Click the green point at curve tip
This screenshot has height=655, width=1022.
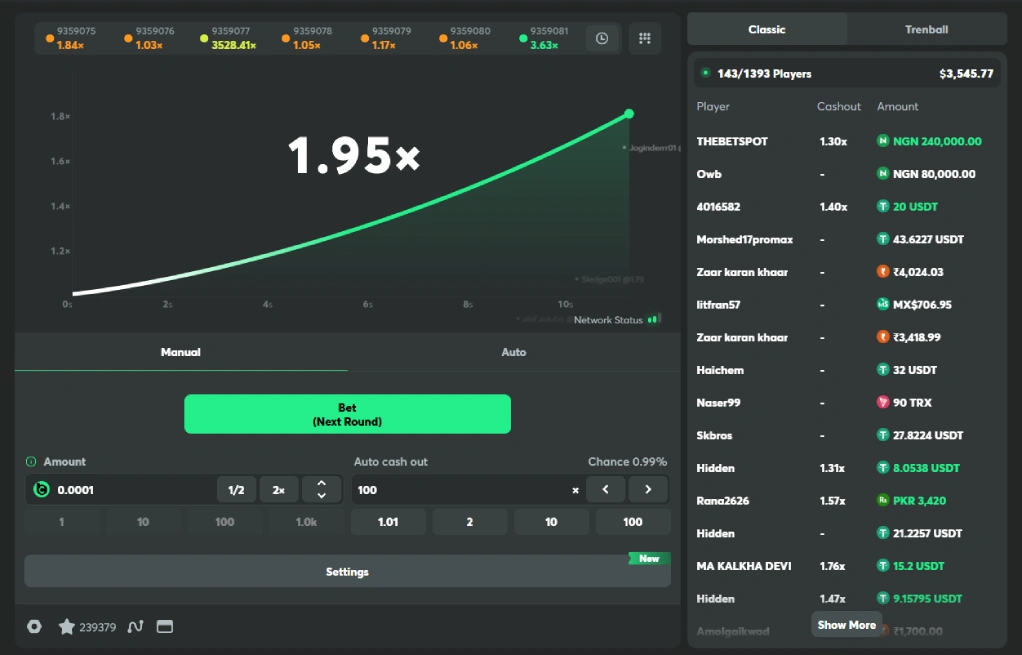[x=629, y=113]
